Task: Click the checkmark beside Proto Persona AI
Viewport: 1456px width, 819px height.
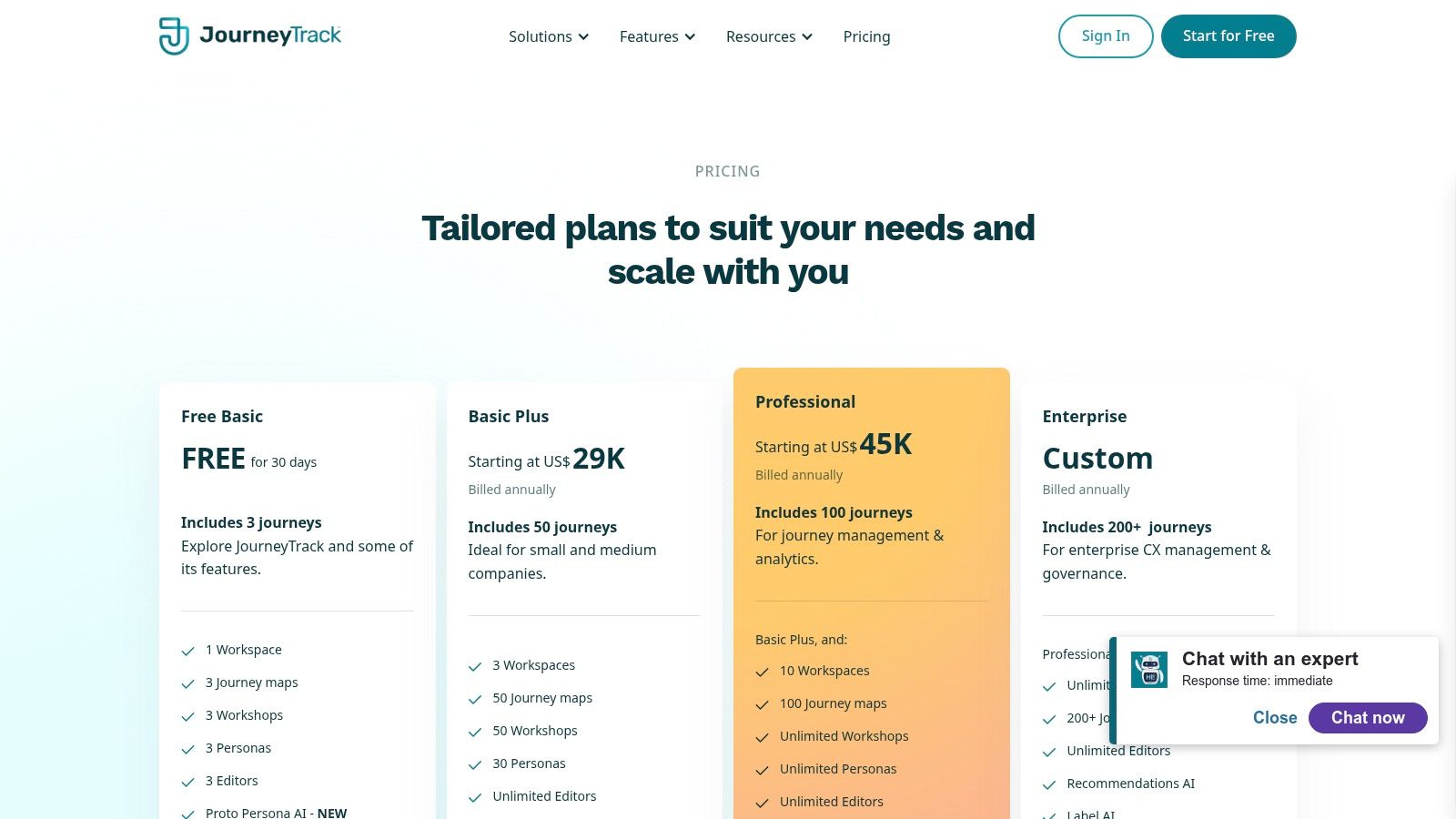Action: (x=188, y=813)
